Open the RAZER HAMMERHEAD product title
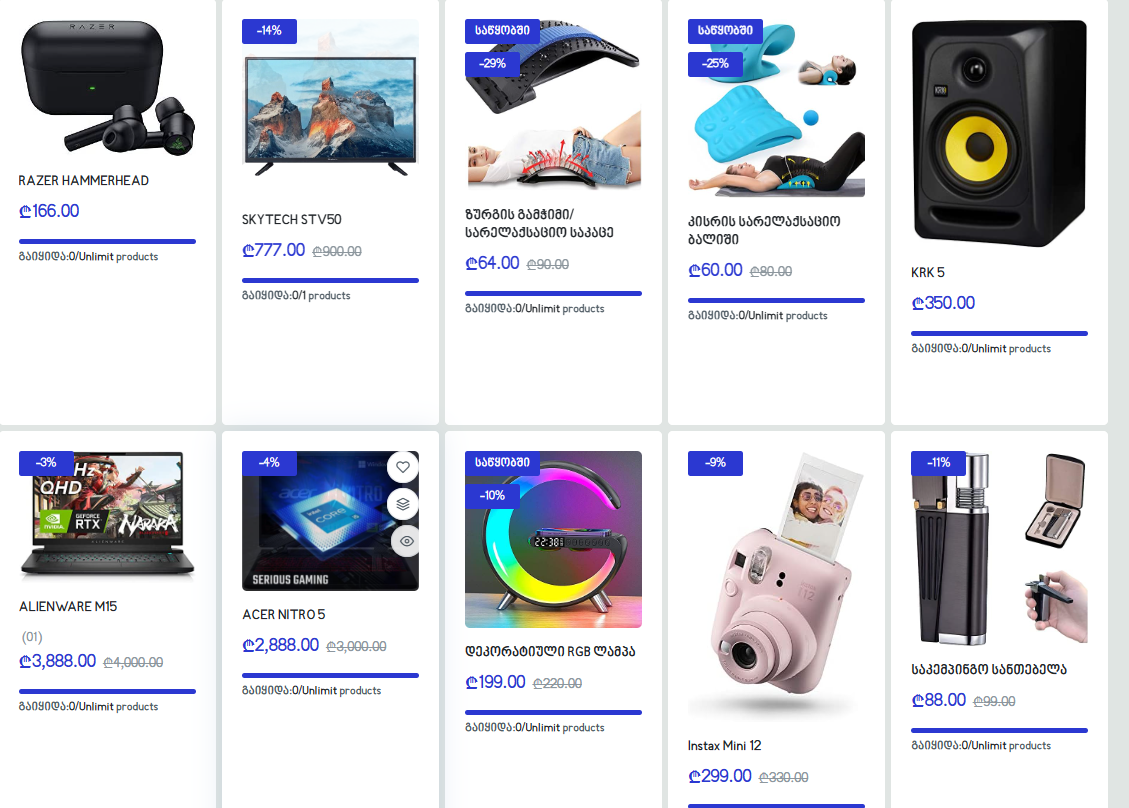1129x808 pixels. (84, 181)
